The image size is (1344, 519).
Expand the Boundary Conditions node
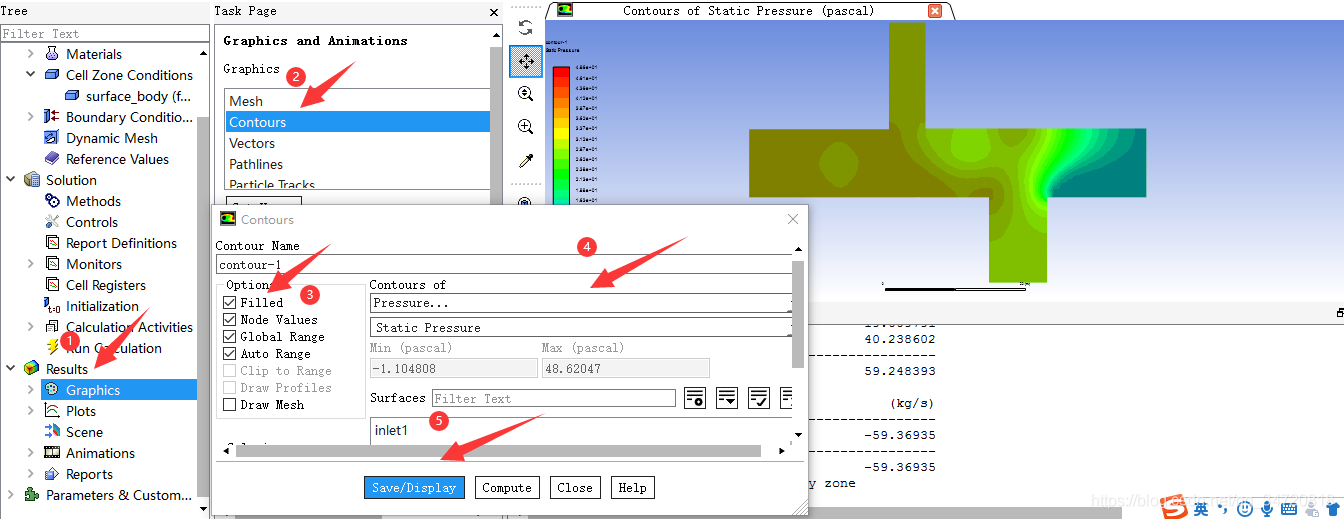31,117
